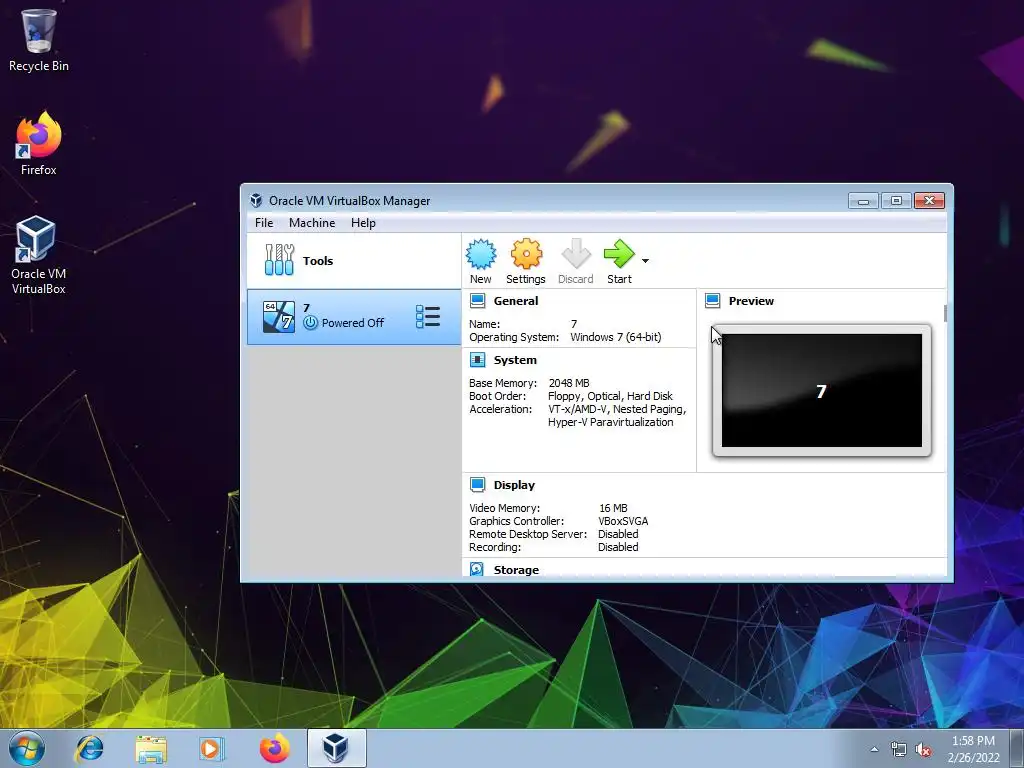Close the VirtualBox Manager window
This screenshot has width=1024, height=768.
point(929,200)
